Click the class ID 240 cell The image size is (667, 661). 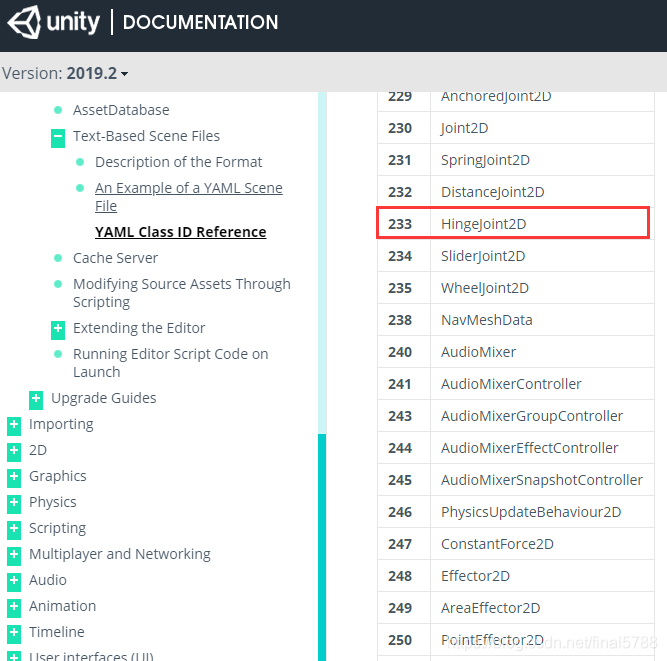[x=404, y=352]
